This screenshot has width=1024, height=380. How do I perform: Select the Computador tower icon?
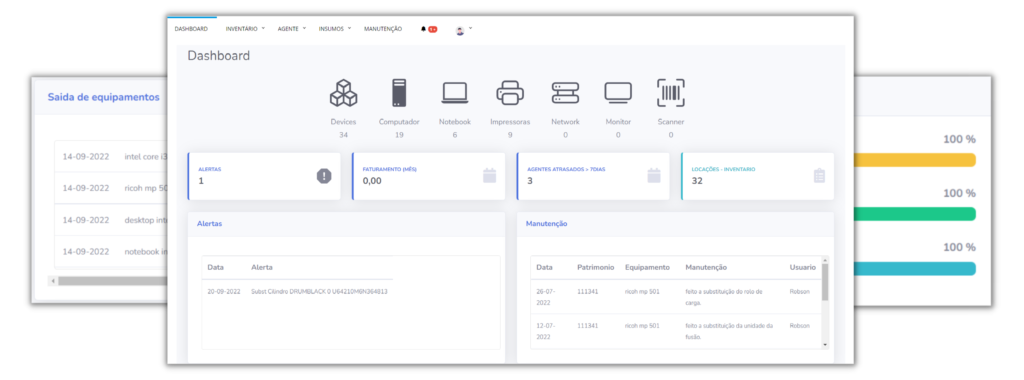click(399, 93)
